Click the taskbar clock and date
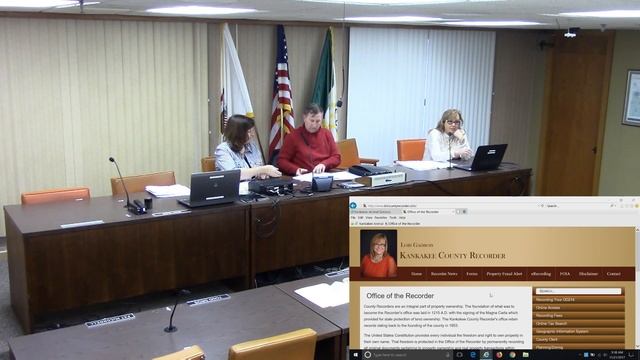 click(617, 354)
